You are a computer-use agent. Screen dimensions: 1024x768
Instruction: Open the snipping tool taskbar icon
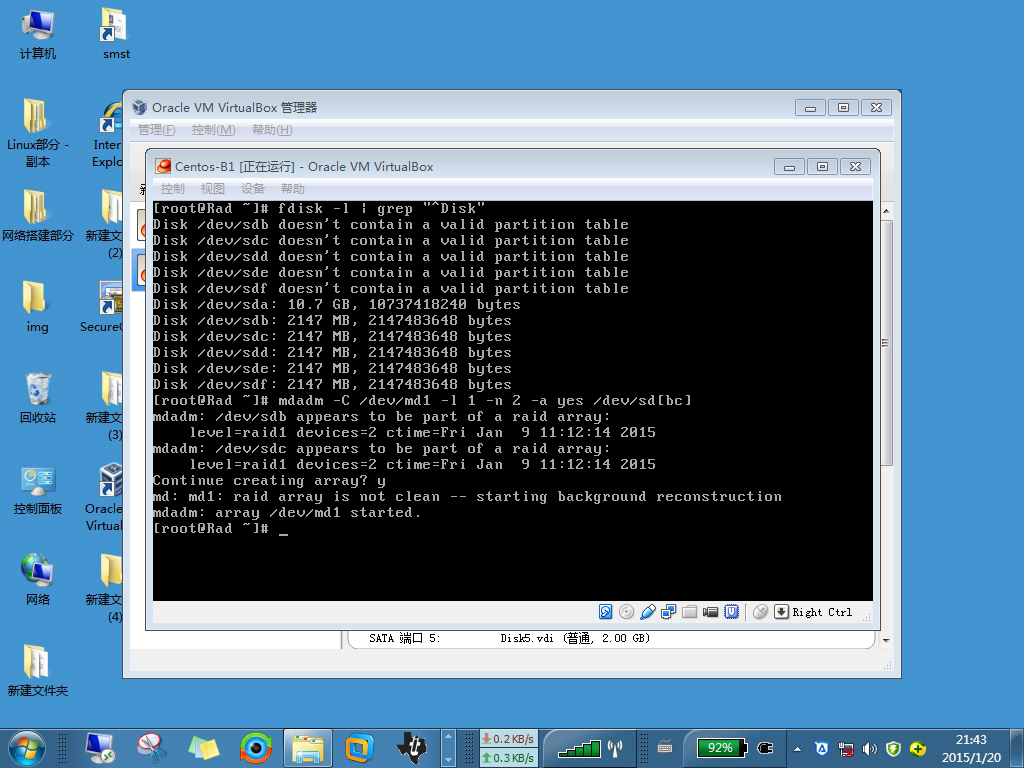(x=152, y=748)
